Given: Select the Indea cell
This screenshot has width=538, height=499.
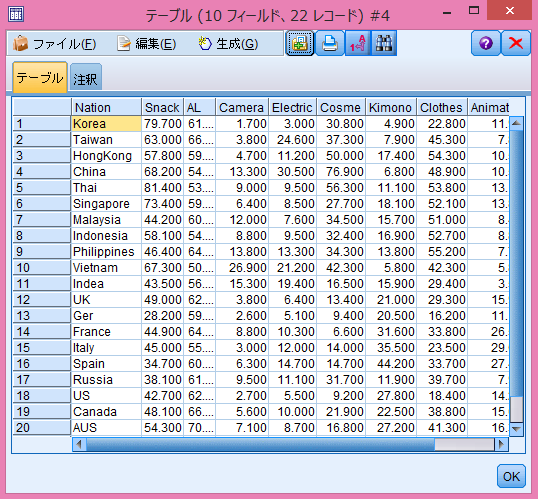Looking at the screenshot, I should point(106,284).
